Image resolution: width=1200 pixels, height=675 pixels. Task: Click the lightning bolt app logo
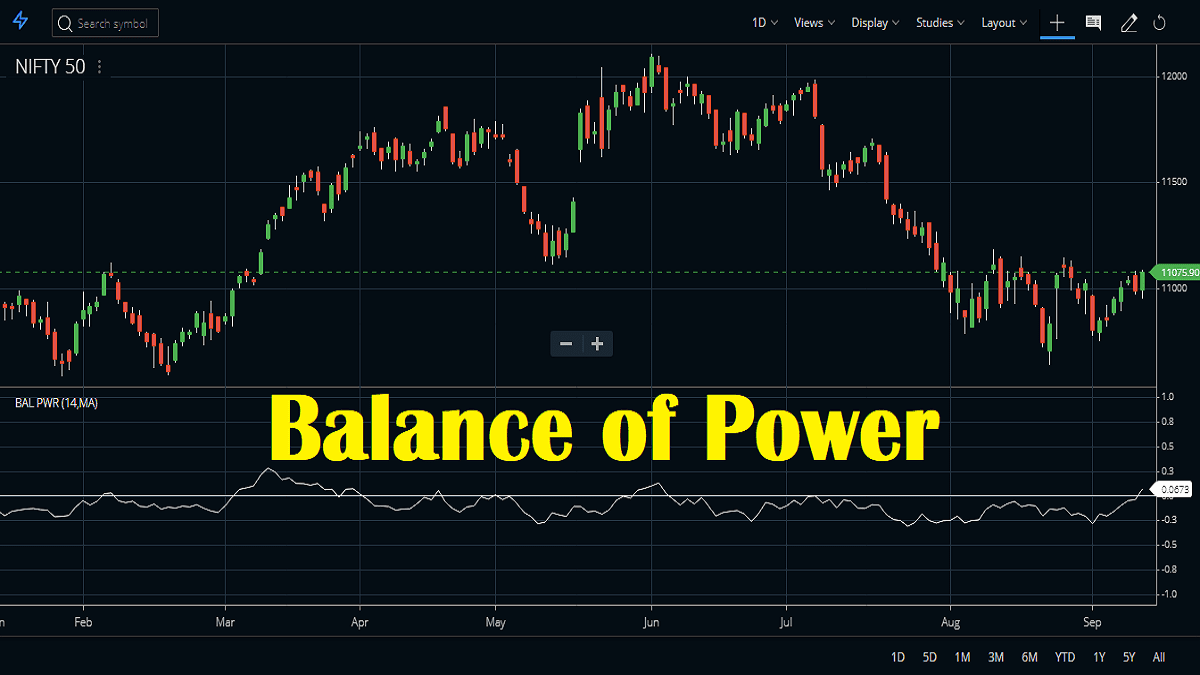pos(20,22)
